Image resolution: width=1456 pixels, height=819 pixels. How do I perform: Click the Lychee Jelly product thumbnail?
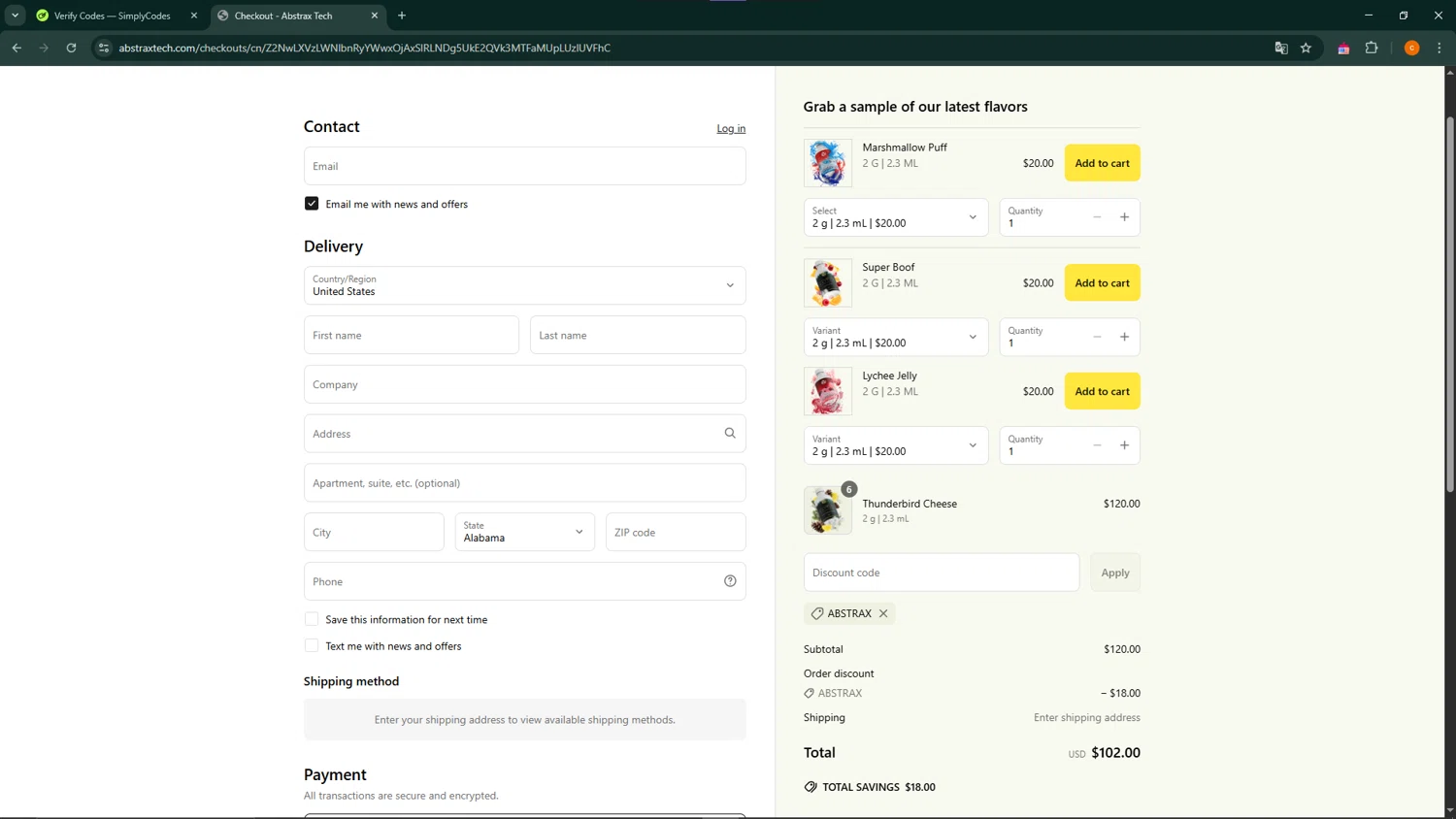[828, 391]
